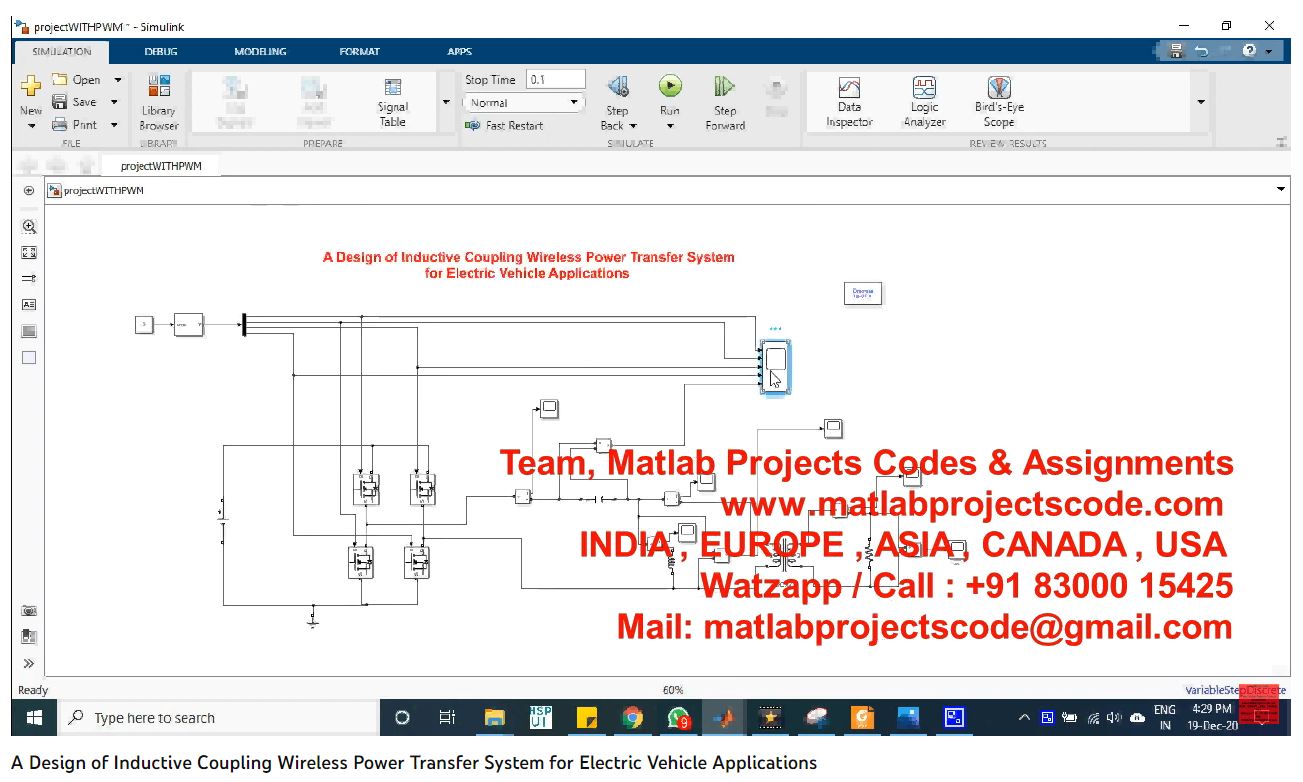Expand the Review Results gallery arrow
The width and height of the screenshot is (1303, 782).
tap(1201, 102)
